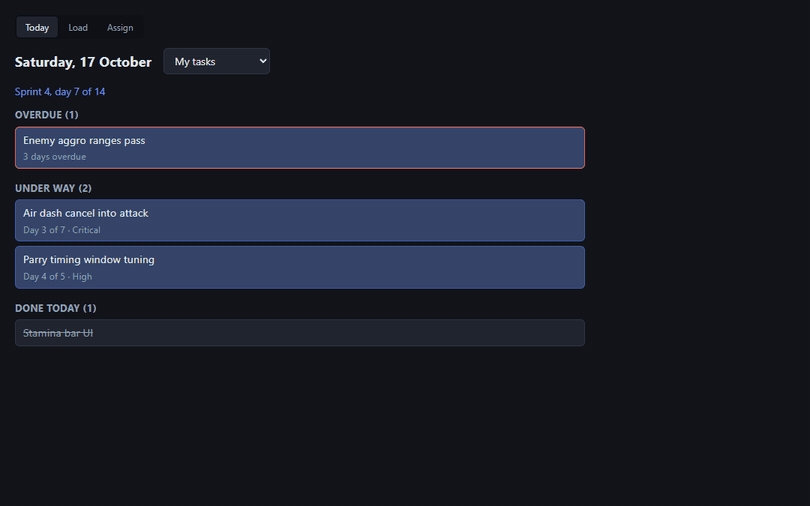Click the Day 3 of 7 · Critical label

[x=61, y=230]
